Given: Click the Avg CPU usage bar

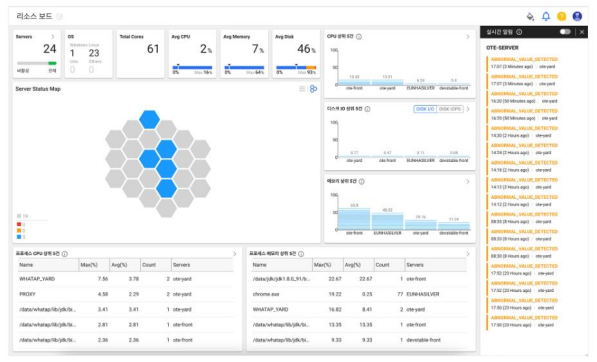Looking at the screenshot, I should [192, 67].
